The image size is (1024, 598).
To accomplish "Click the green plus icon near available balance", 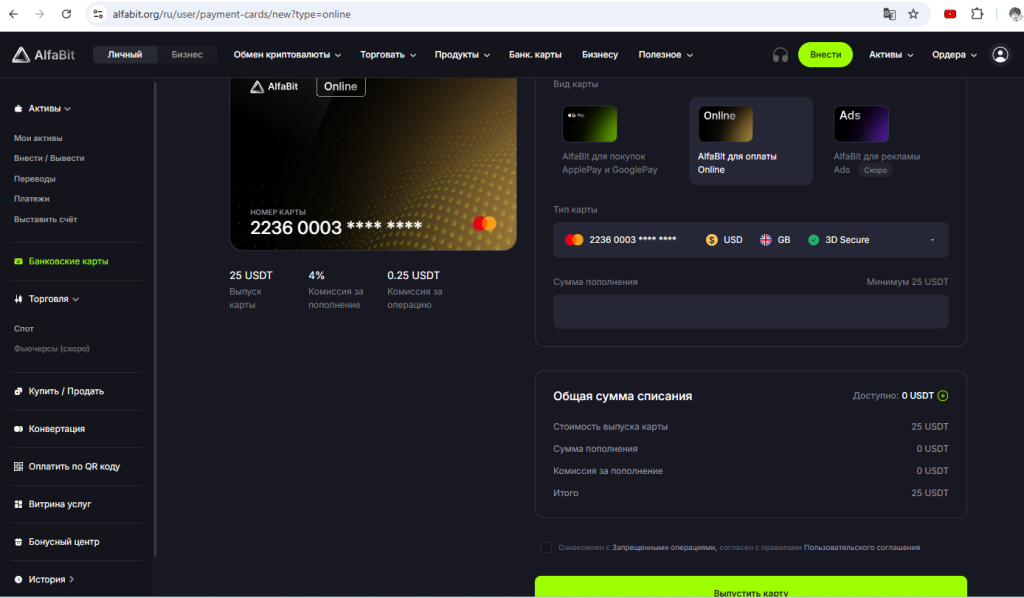I will (x=943, y=396).
